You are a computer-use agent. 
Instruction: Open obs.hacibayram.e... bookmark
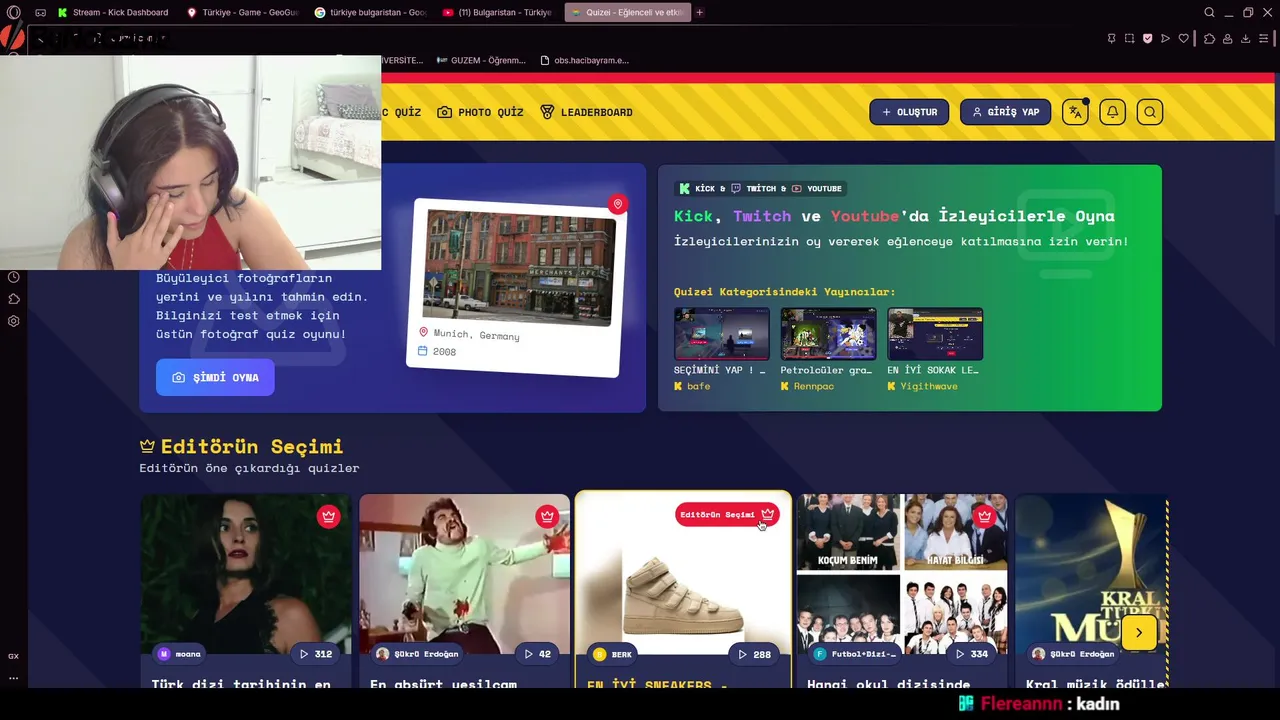point(584,60)
